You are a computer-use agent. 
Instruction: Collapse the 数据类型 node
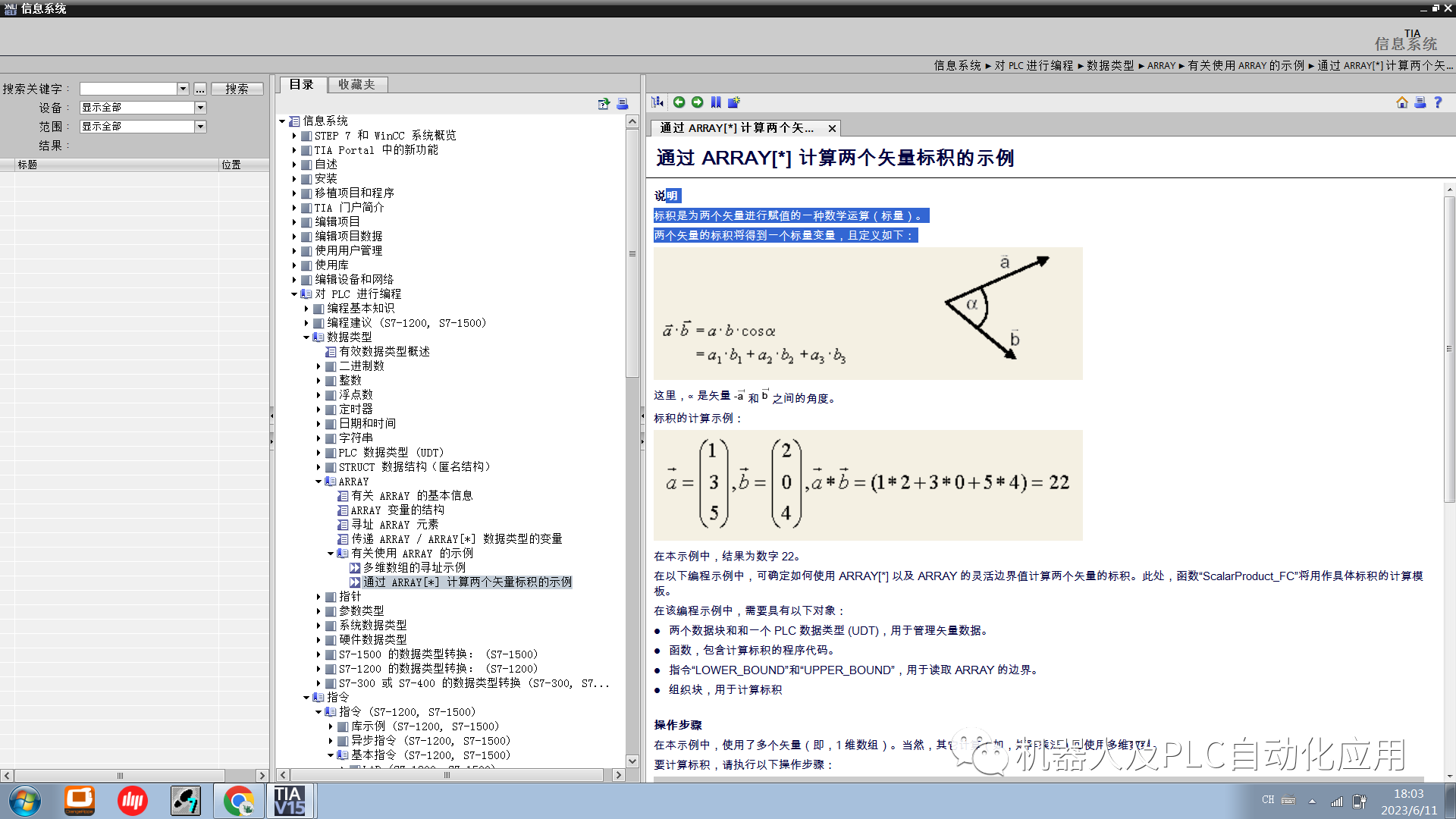tap(306, 337)
